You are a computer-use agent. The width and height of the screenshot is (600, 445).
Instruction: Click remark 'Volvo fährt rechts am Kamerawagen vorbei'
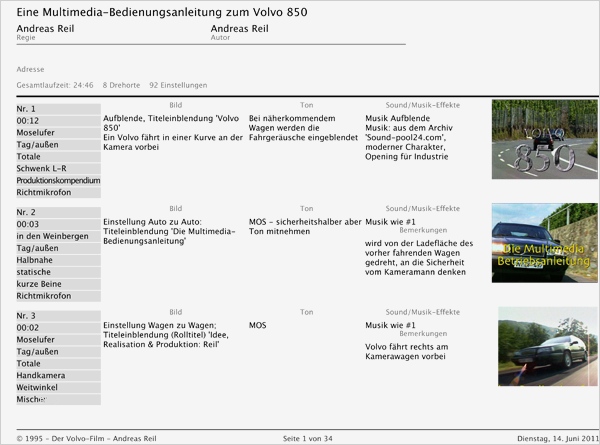pos(406,352)
